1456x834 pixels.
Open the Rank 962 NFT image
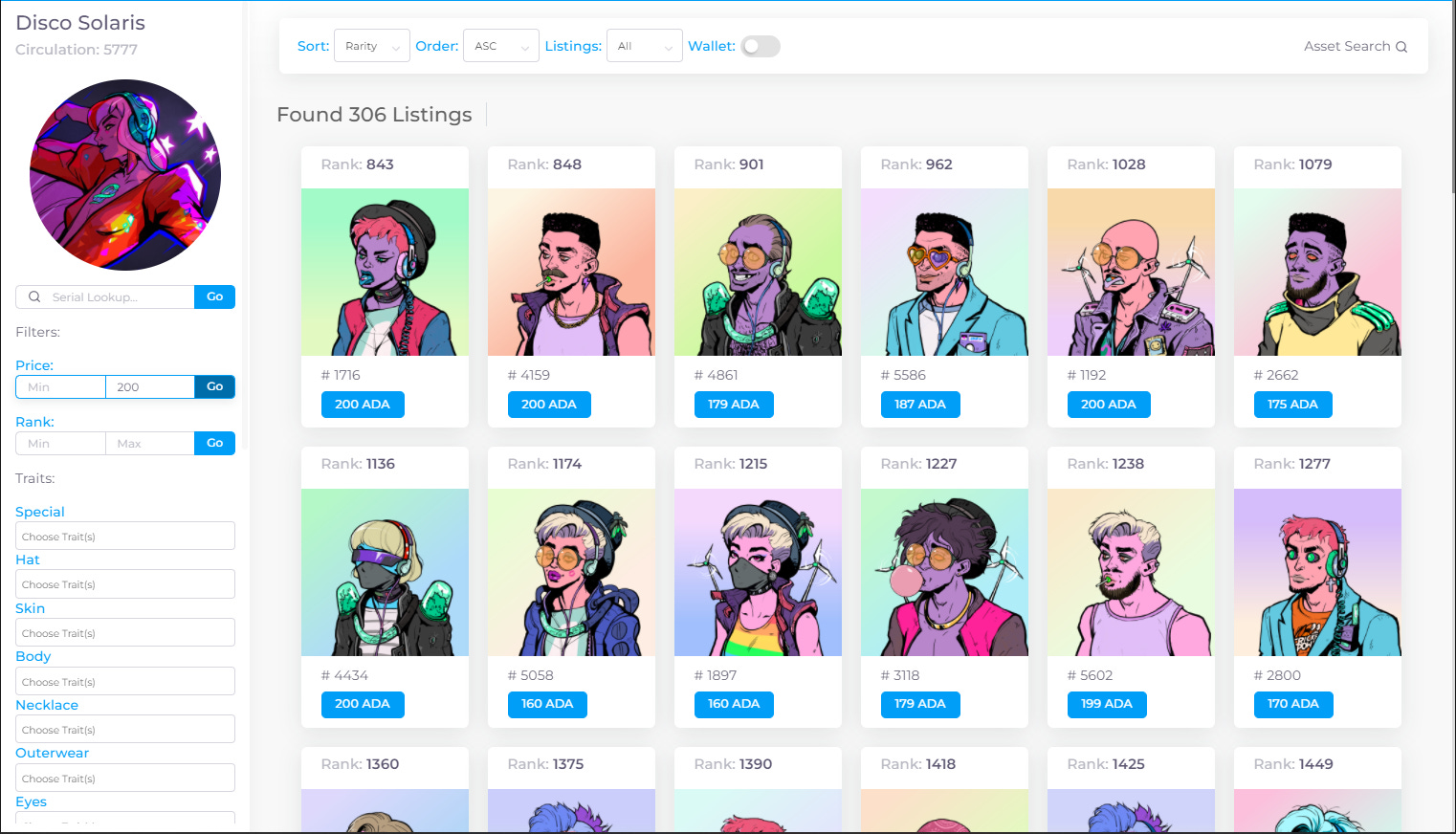(944, 272)
